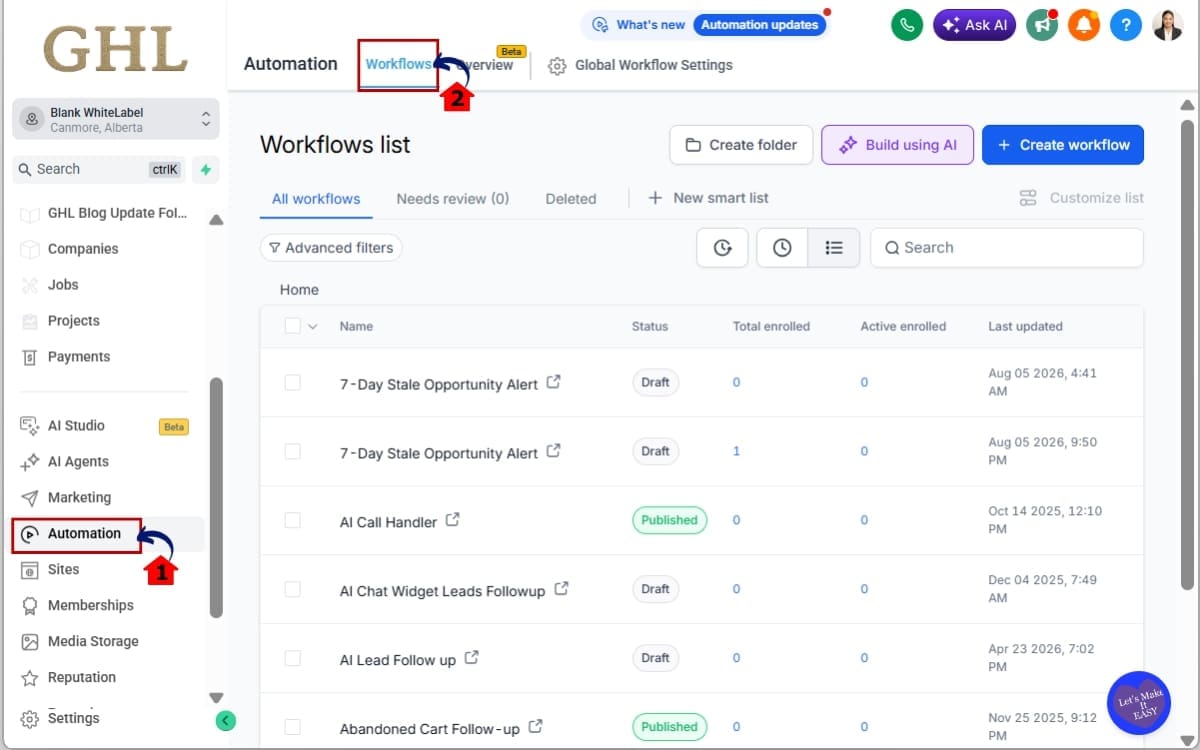Image resolution: width=1200 pixels, height=750 pixels.
Task: Open the megaphone announcements icon
Action: (1042, 25)
